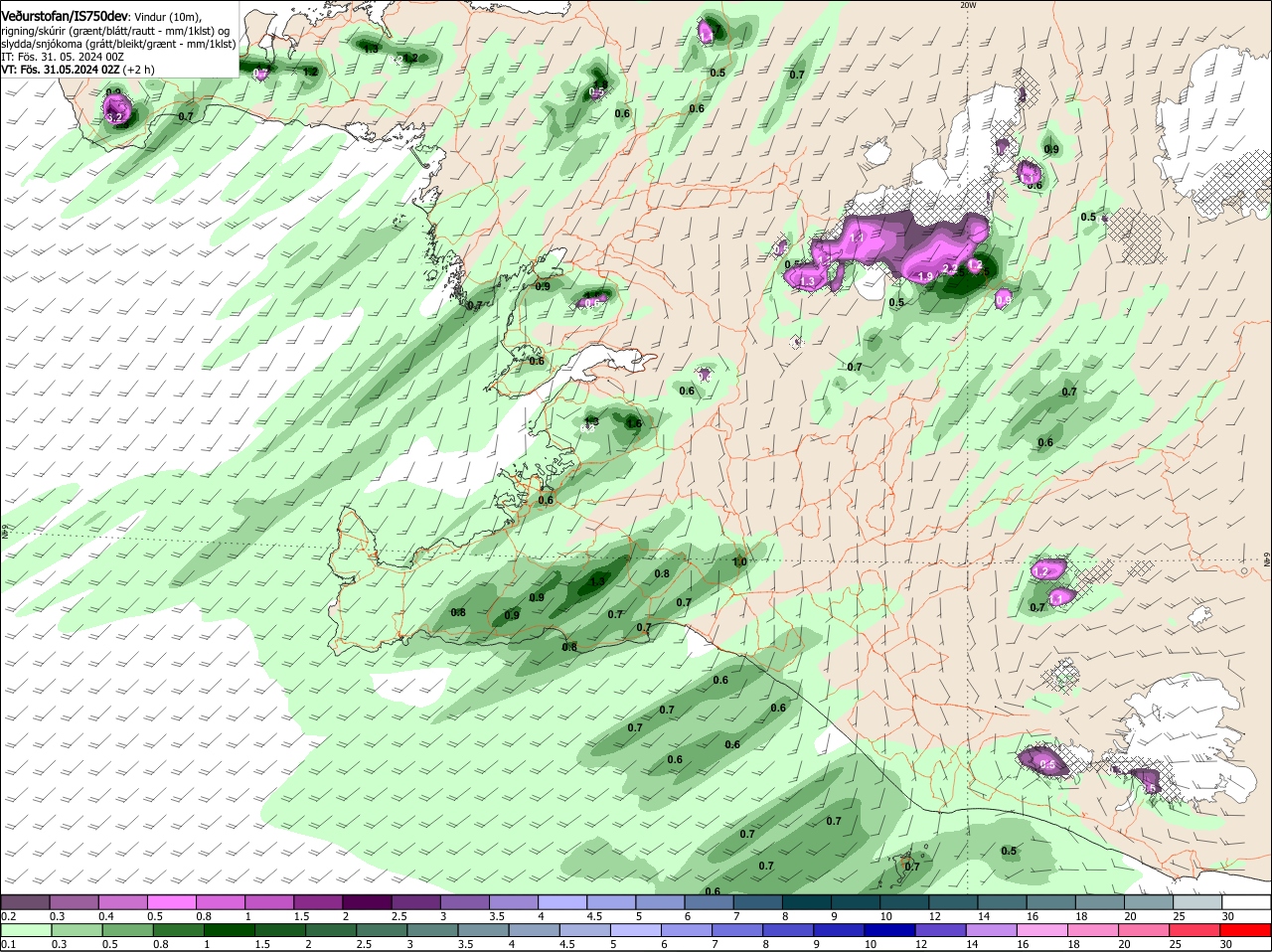This screenshot has height=952, width=1272.
Task: Click the 'slydda/snjókoma' legend description line
Action: [118, 44]
